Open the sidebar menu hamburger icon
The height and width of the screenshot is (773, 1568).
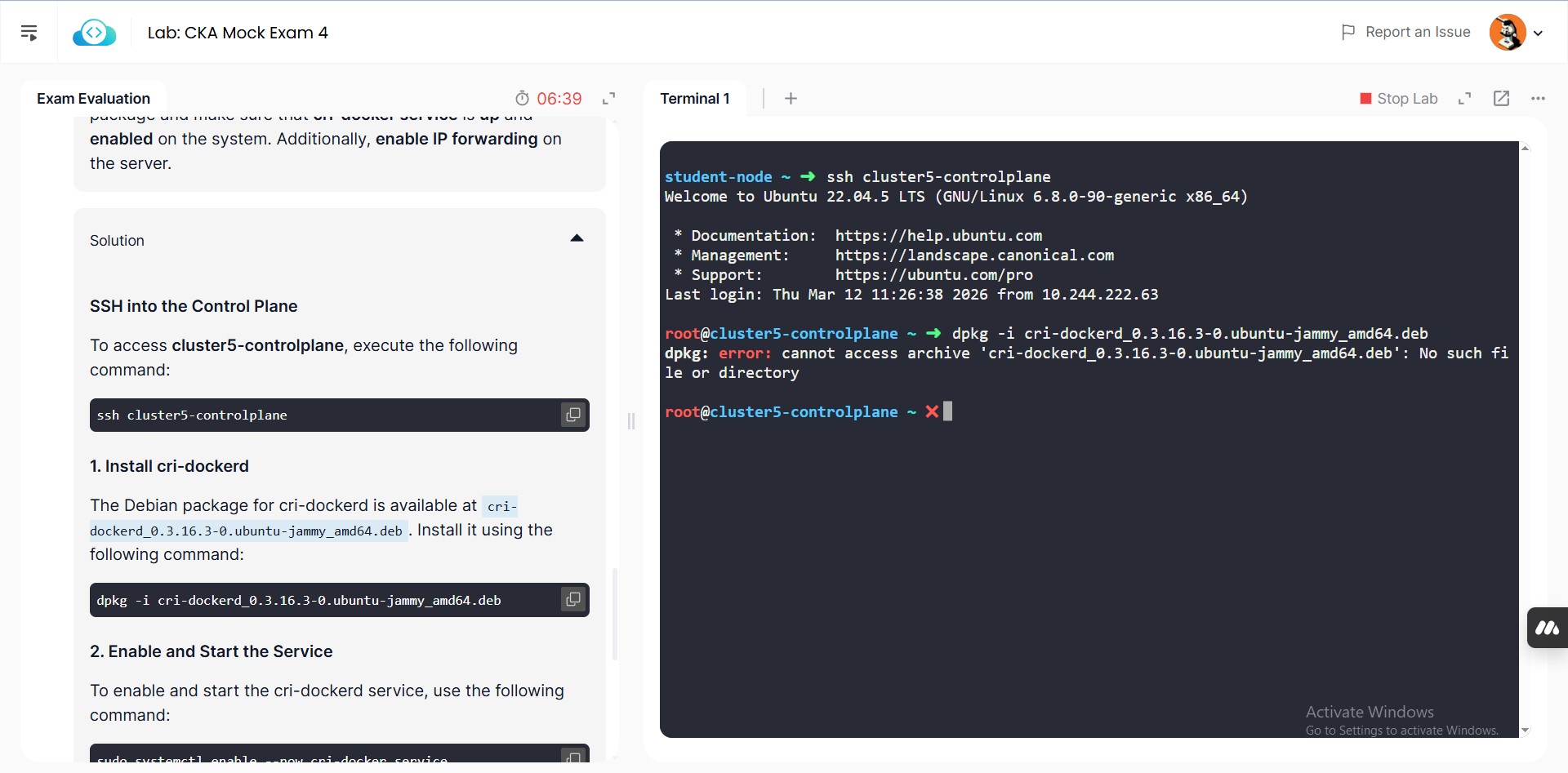point(29,33)
